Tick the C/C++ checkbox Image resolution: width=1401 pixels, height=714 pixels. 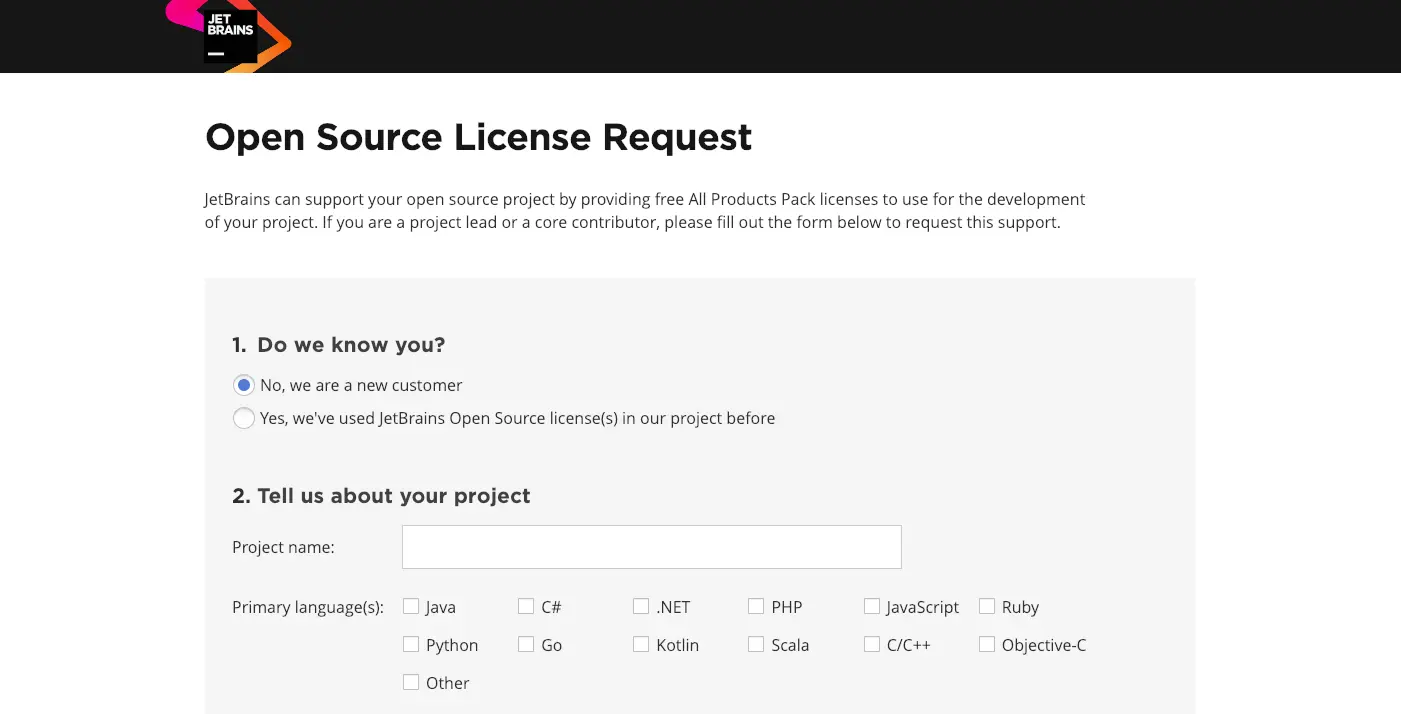pyautogui.click(x=872, y=644)
